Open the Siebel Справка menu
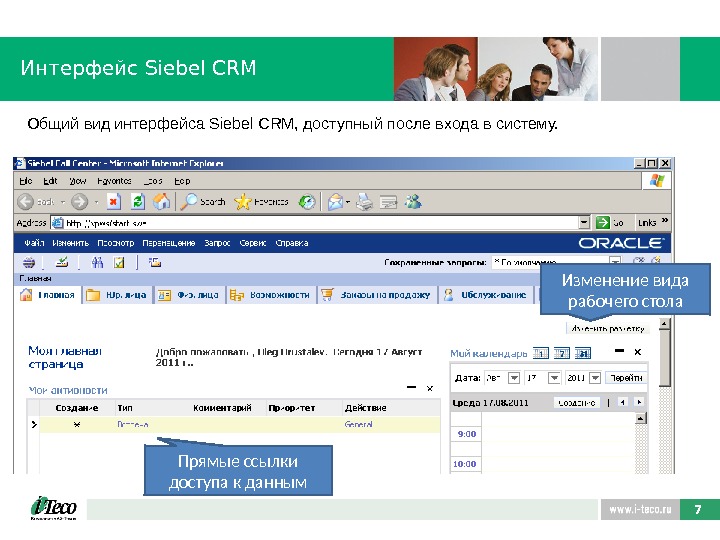 point(292,243)
